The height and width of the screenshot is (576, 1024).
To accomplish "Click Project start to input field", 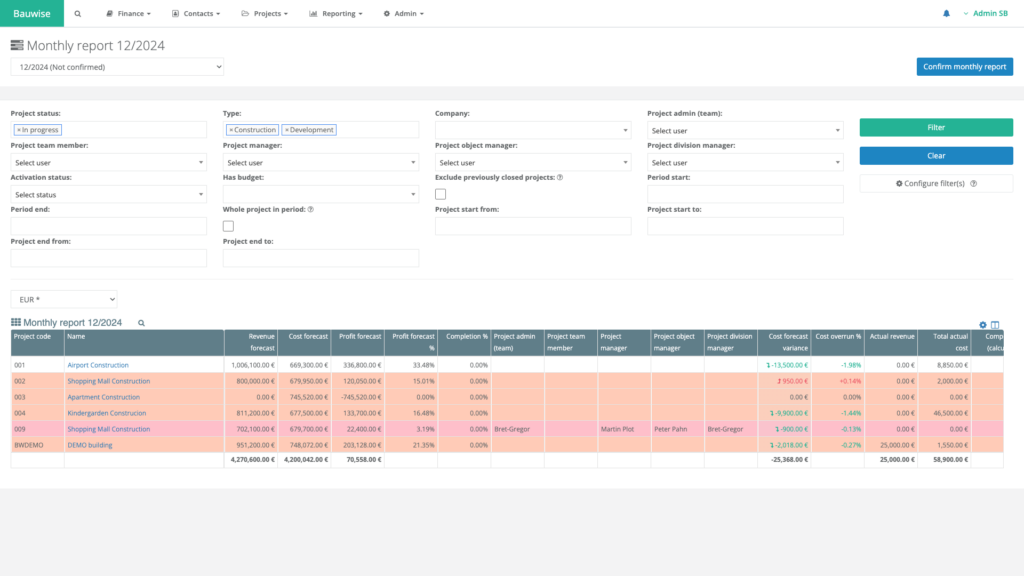I will coord(745,226).
